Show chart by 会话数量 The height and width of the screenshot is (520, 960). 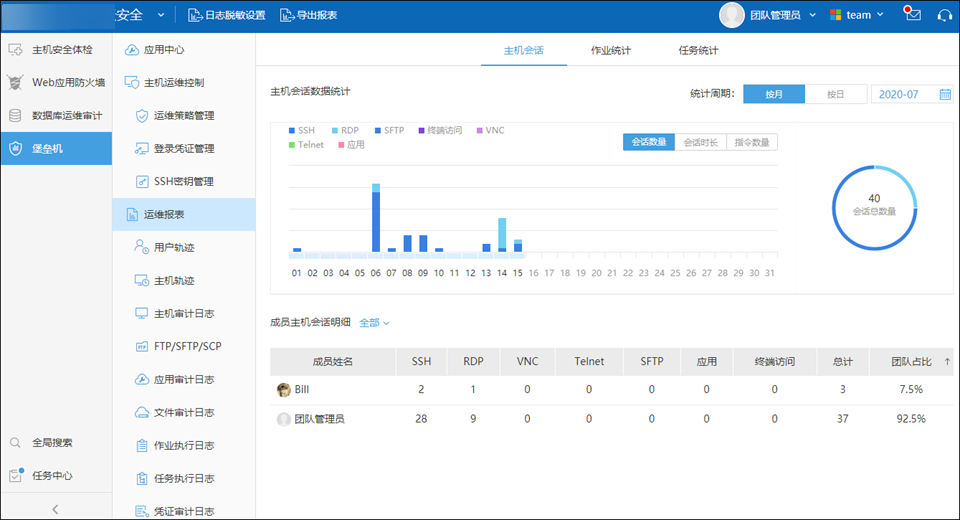point(649,142)
